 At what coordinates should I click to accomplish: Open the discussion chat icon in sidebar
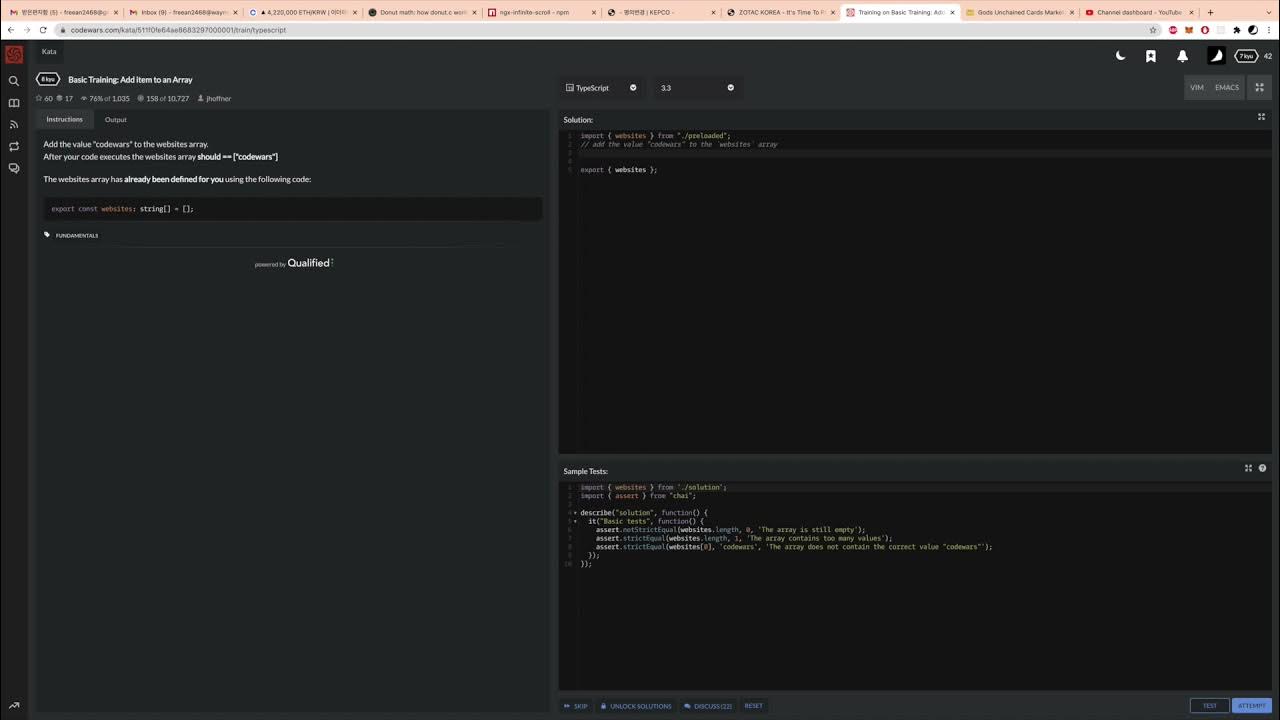coord(14,169)
